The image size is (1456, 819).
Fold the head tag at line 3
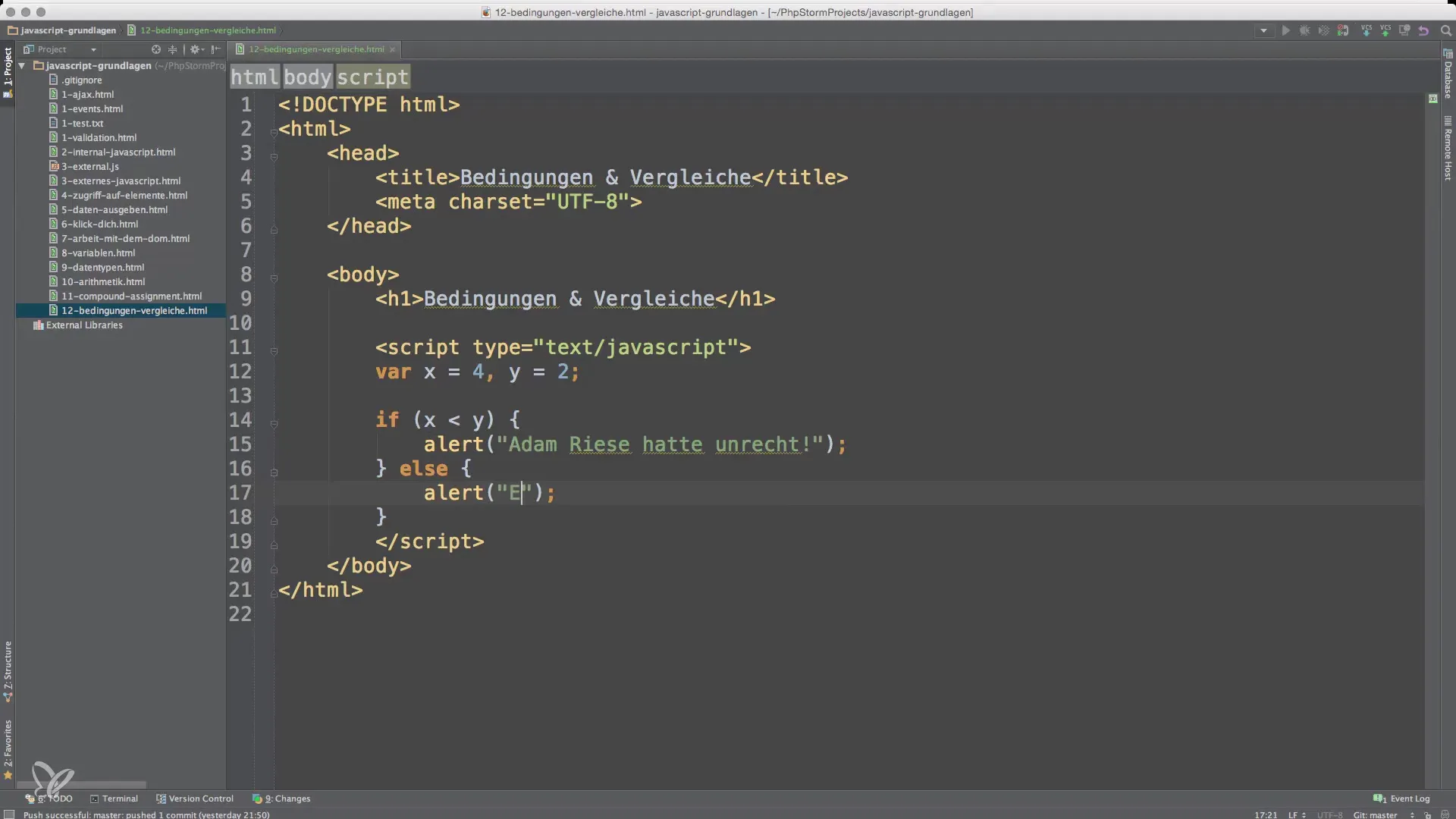point(274,157)
